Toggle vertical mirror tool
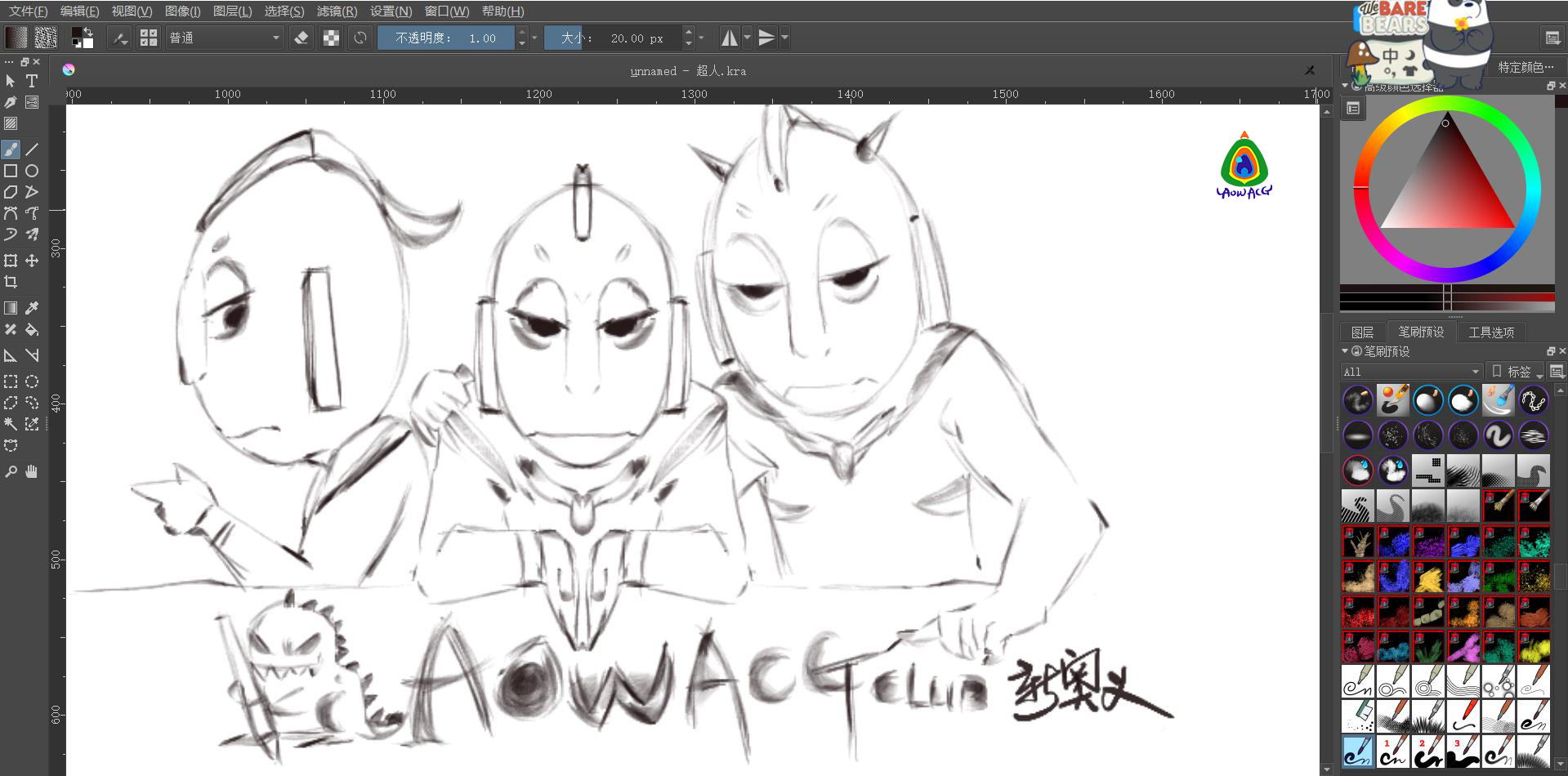This screenshot has height=776, width=1568. (766, 38)
